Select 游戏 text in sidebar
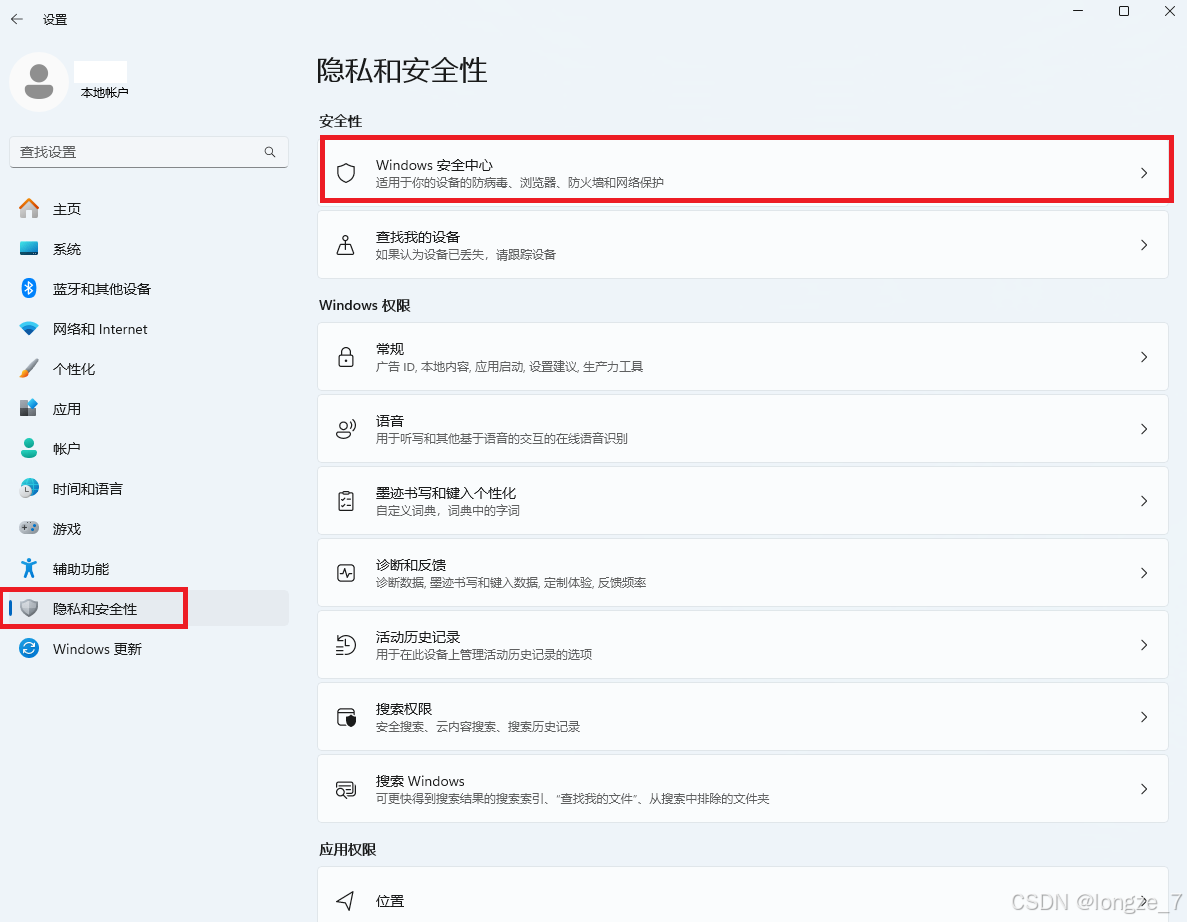The width and height of the screenshot is (1187, 922). coord(67,529)
